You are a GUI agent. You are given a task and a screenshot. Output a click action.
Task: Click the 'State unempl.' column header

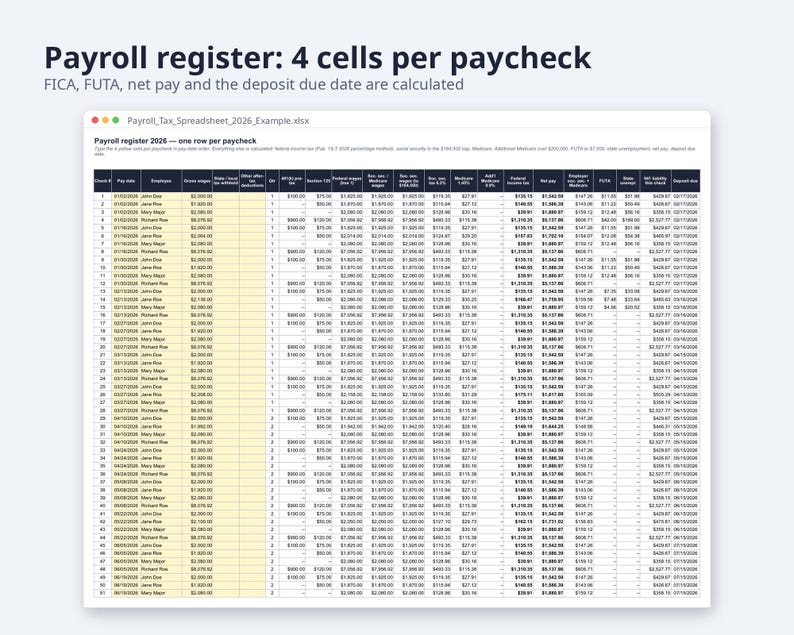point(628,181)
